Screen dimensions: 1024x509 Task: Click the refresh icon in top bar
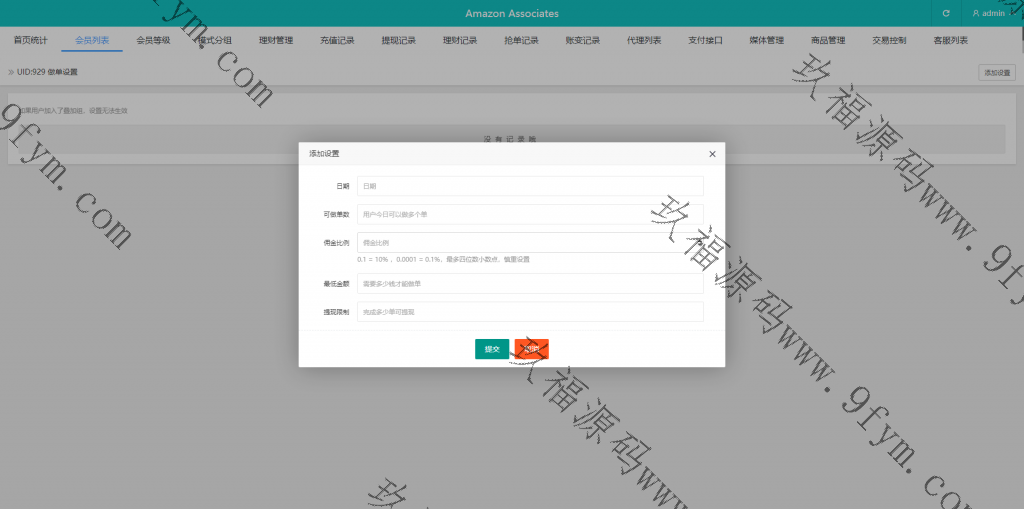coord(946,13)
